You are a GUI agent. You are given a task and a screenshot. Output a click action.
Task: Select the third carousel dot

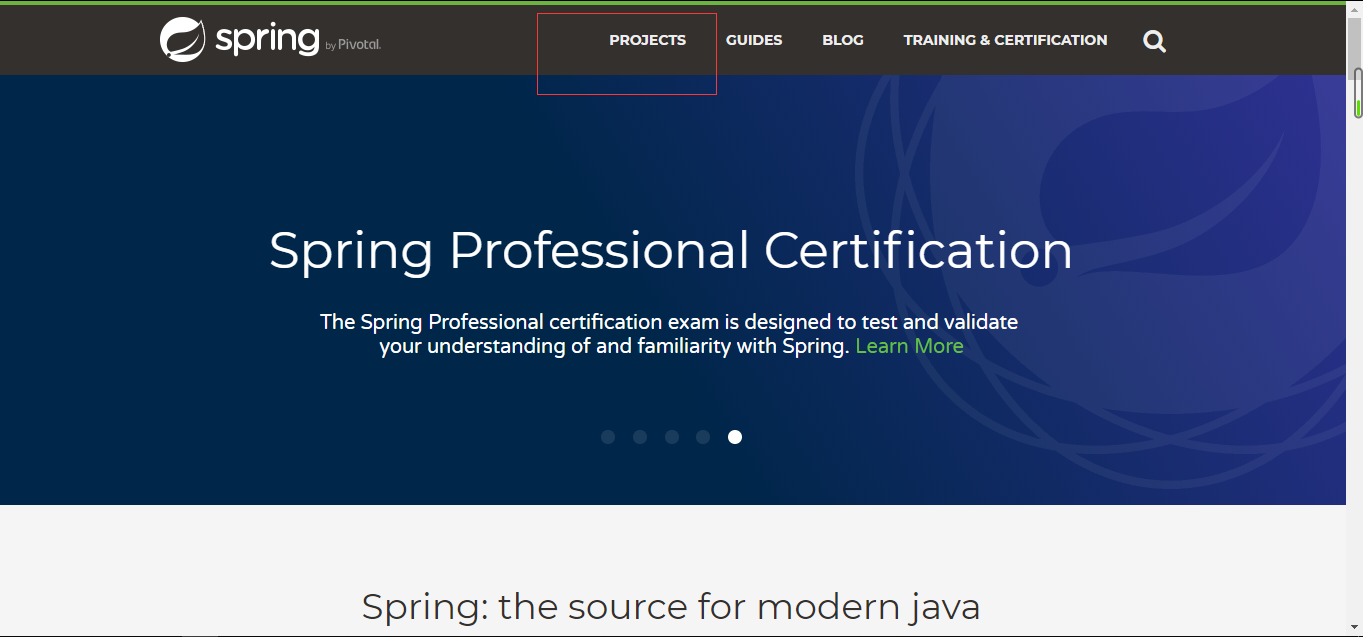pyautogui.click(x=672, y=437)
